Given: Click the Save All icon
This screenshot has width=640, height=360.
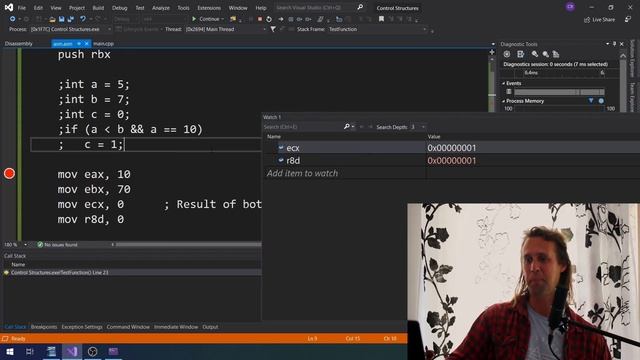Looking at the screenshot, I should pyautogui.click(x=71, y=19).
